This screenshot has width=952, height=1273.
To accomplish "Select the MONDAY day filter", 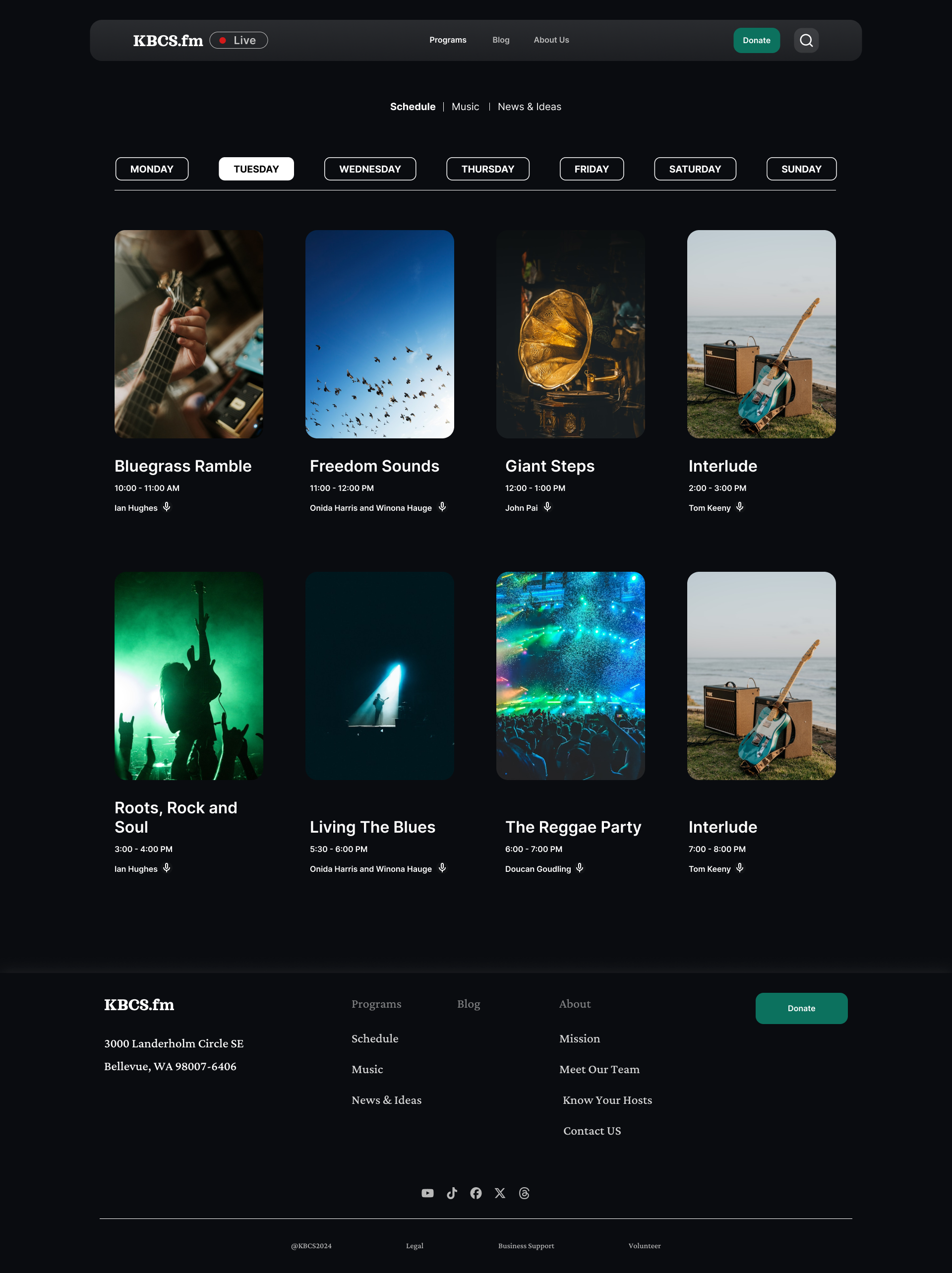I will 151,169.
